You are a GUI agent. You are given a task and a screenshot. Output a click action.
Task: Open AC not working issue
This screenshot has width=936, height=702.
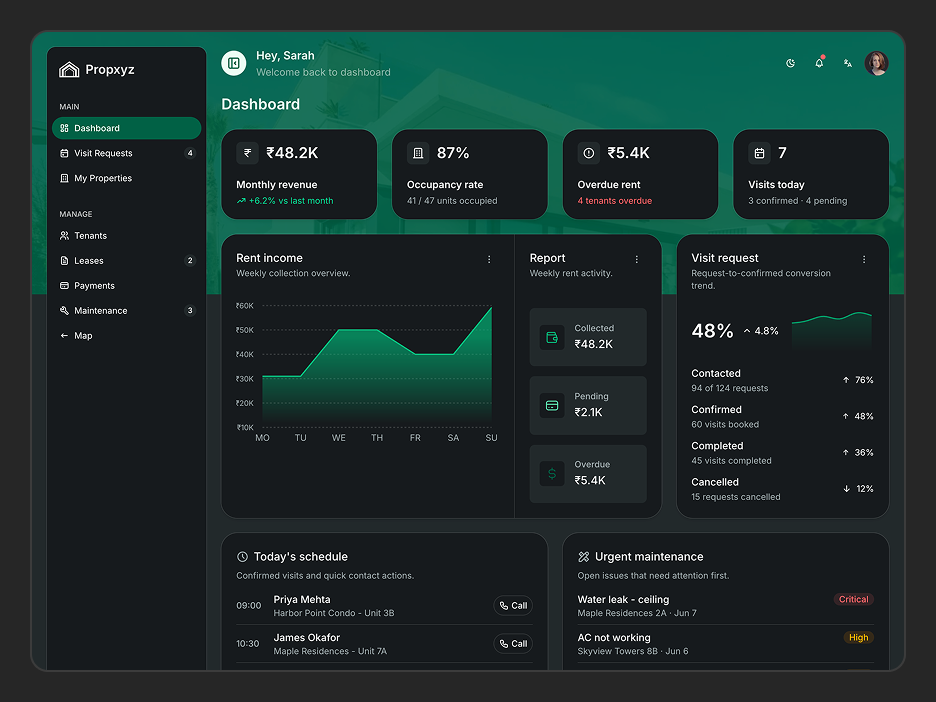tap(725, 644)
